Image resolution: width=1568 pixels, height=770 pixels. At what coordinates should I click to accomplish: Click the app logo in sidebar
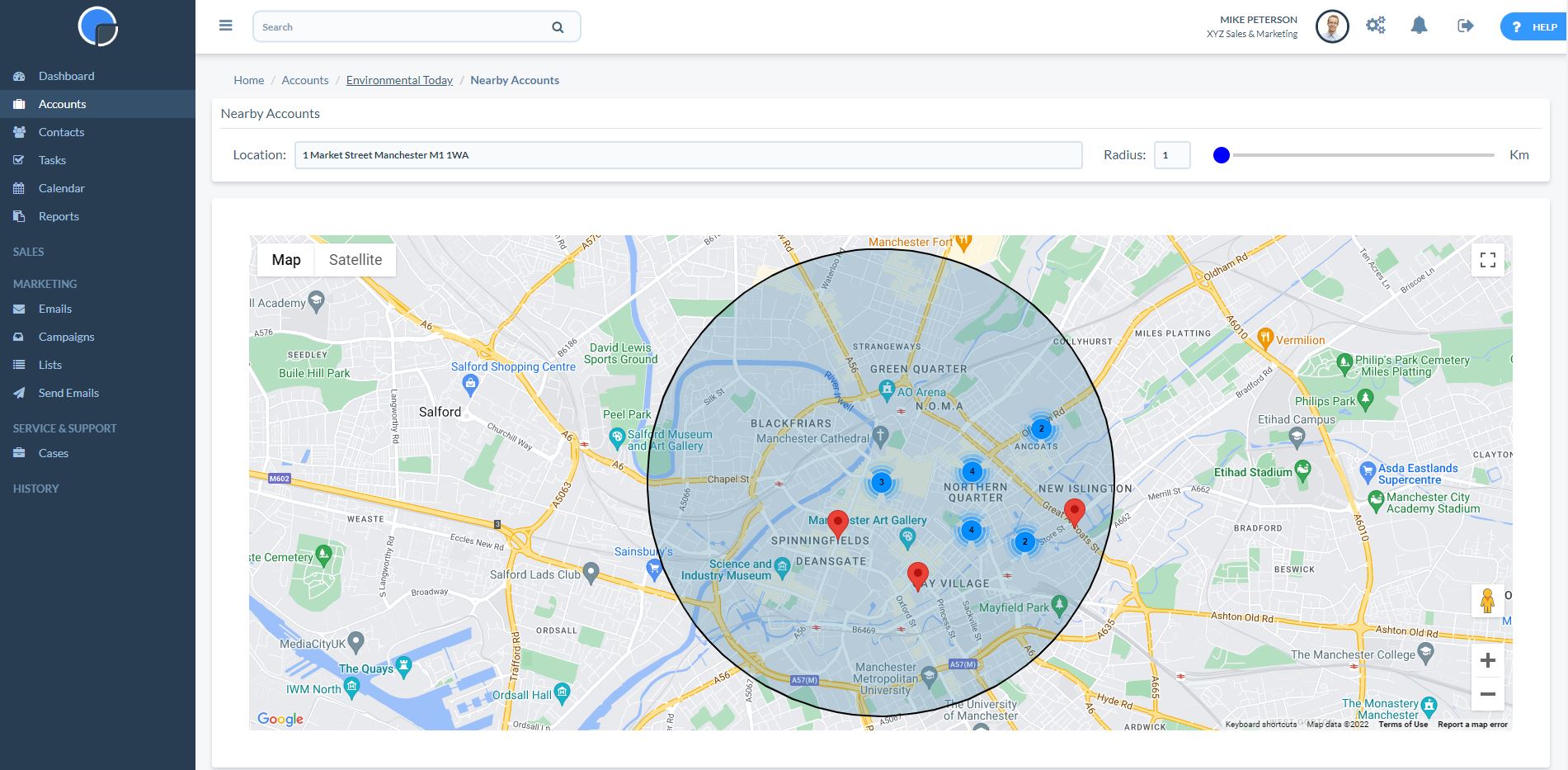point(98,26)
